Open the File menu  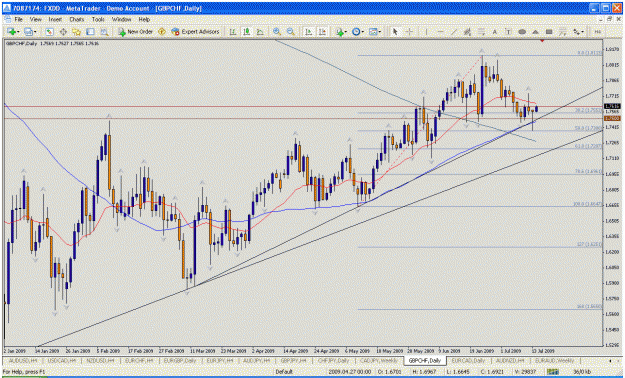(19, 19)
